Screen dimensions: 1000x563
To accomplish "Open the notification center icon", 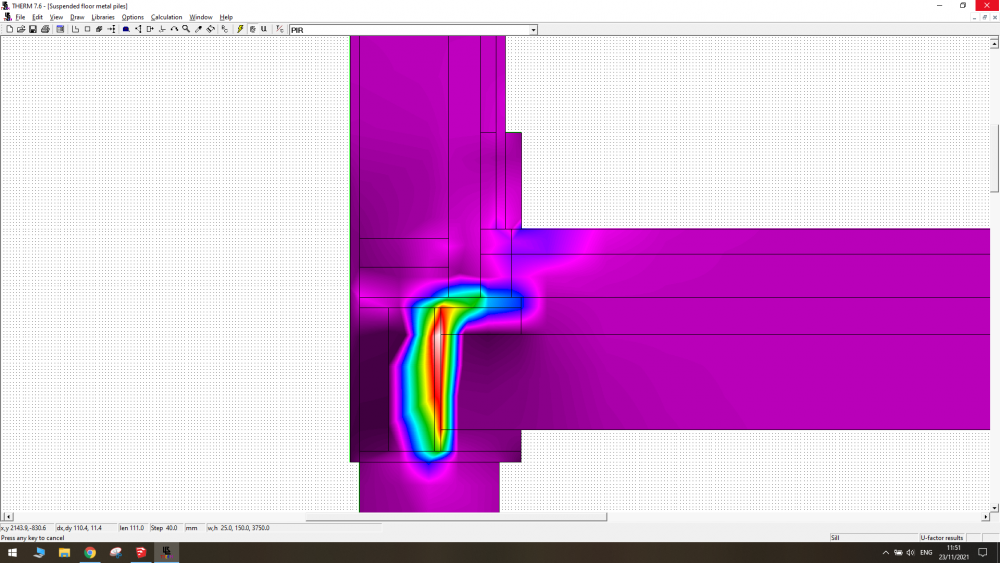I will [983, 553].
